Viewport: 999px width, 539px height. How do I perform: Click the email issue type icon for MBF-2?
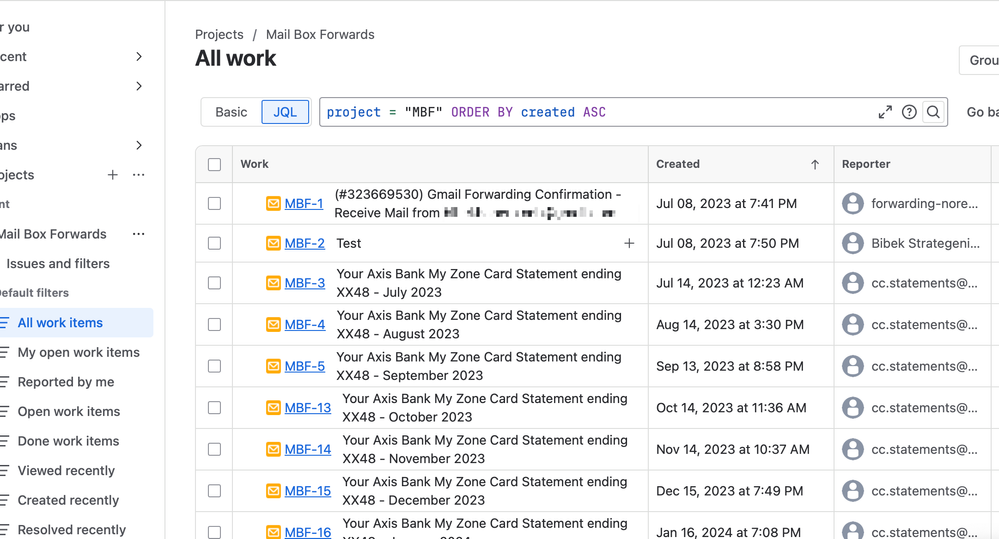pos(273,243)
